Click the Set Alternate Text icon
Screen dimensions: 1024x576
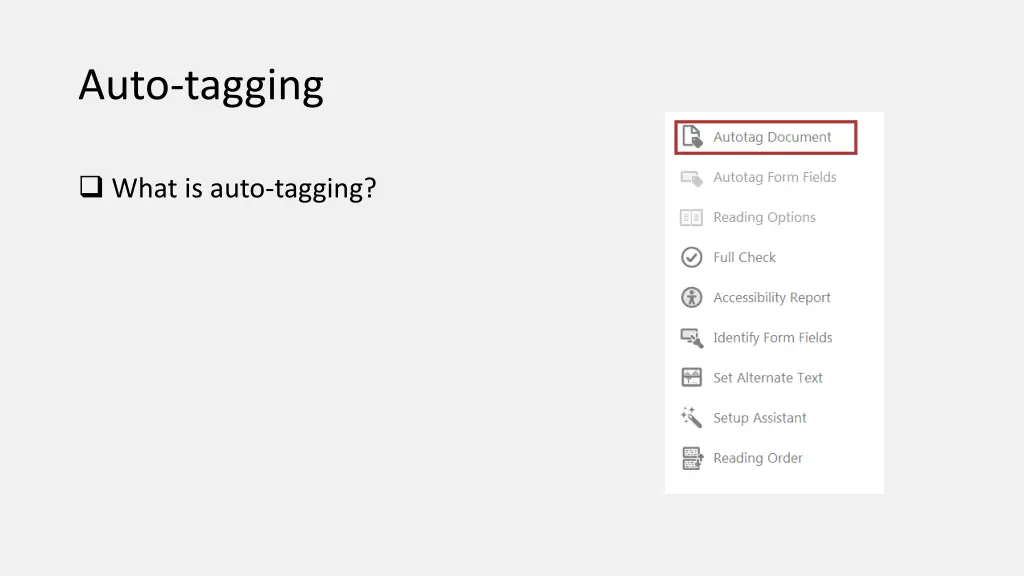[692, 378]
